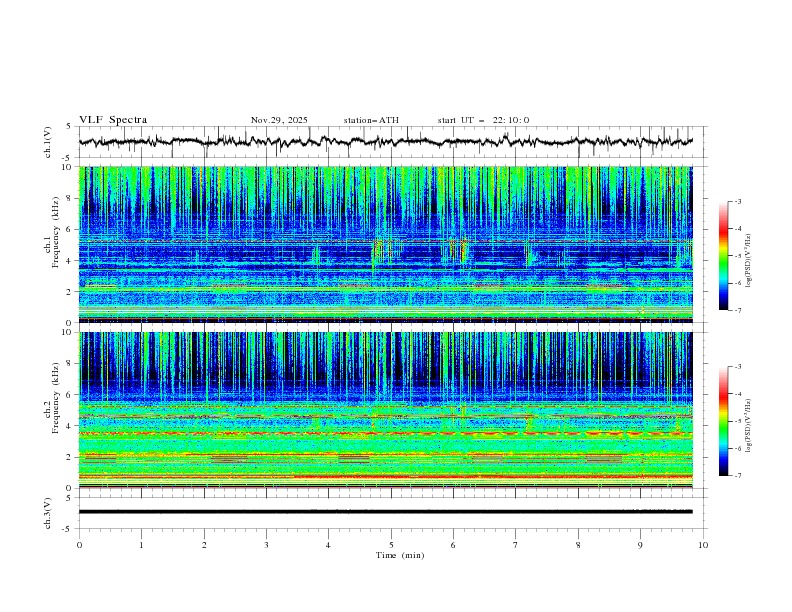Click the 'Time (min)' x-axis label
Viewport: 792px width, 612px height.
pos(400,555)
